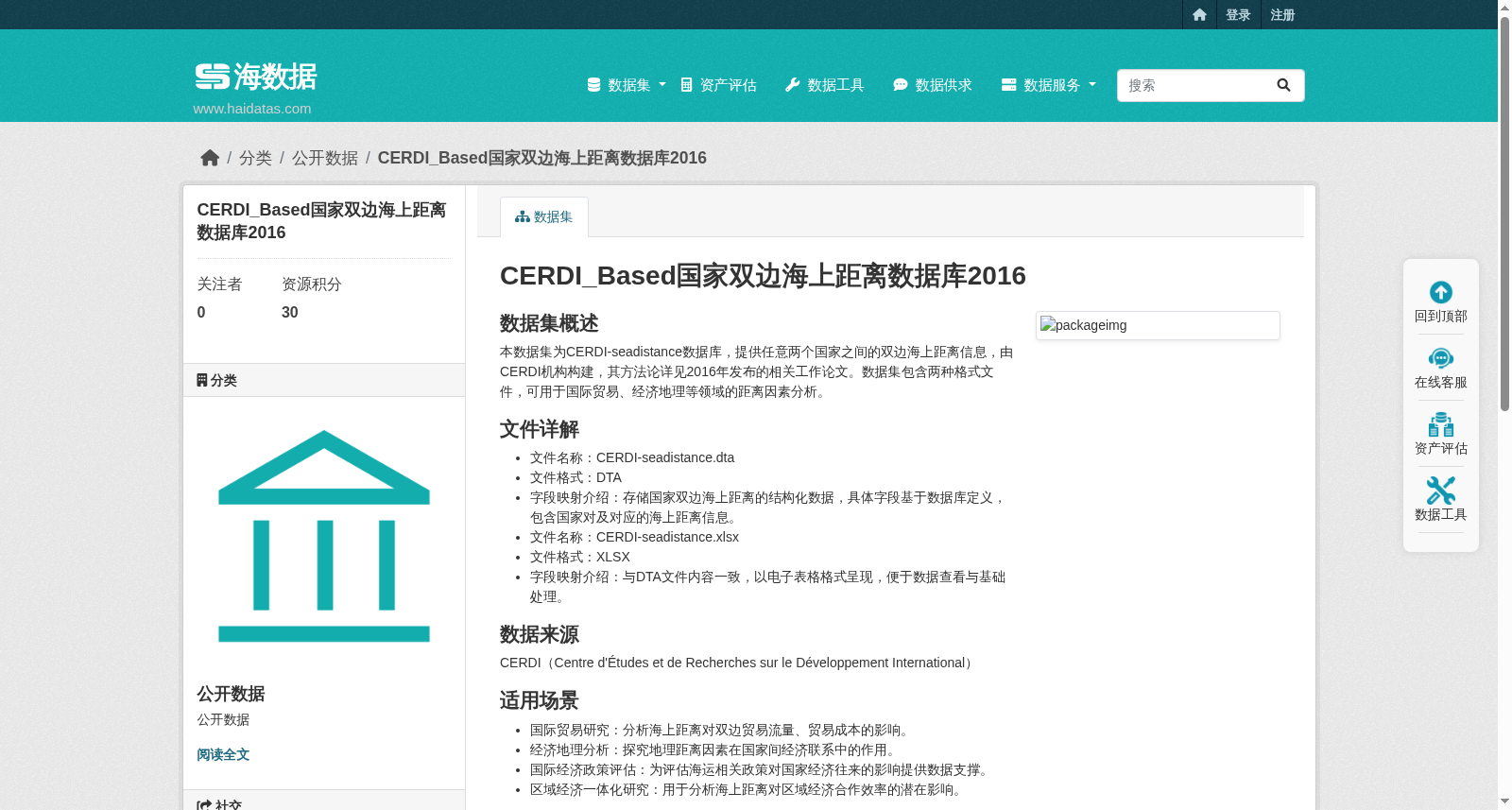1512x810 pixels.
Task: Open the 注册 register link
Action: tap(1282, 15)
